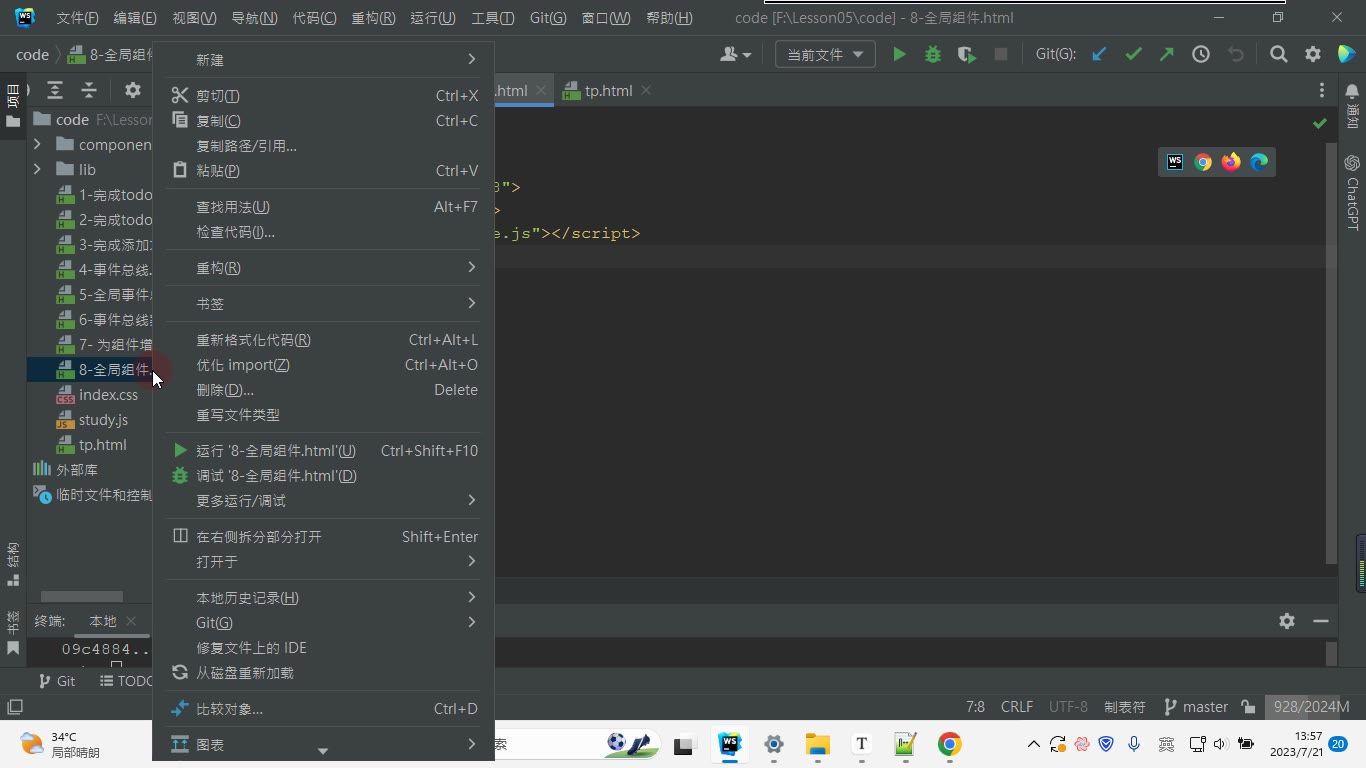Open in Edge from browser popup
This screenshot has width=1366, height=768.
point(1259,162)
